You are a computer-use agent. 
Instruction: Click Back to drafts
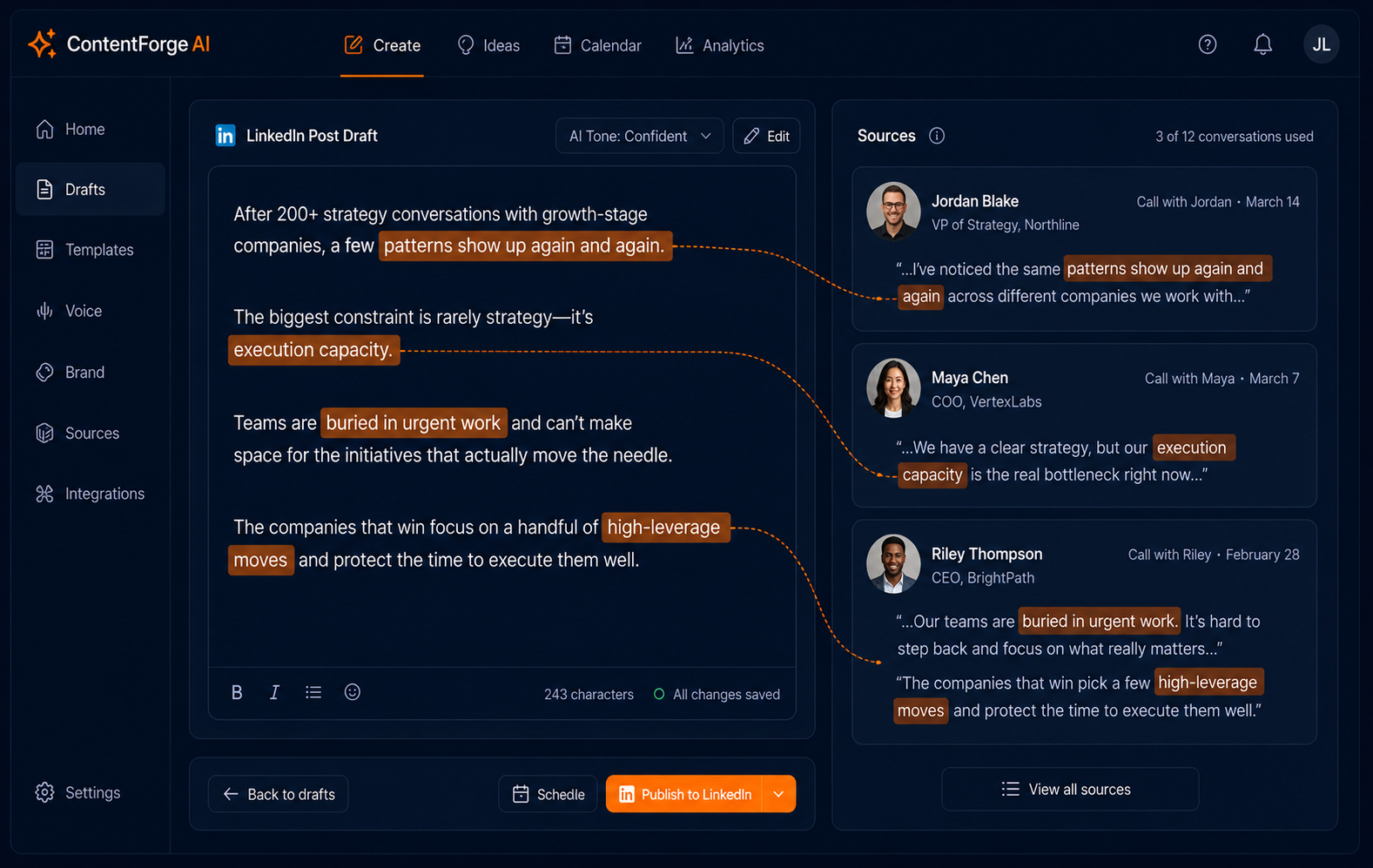click(x=278, y=794)
